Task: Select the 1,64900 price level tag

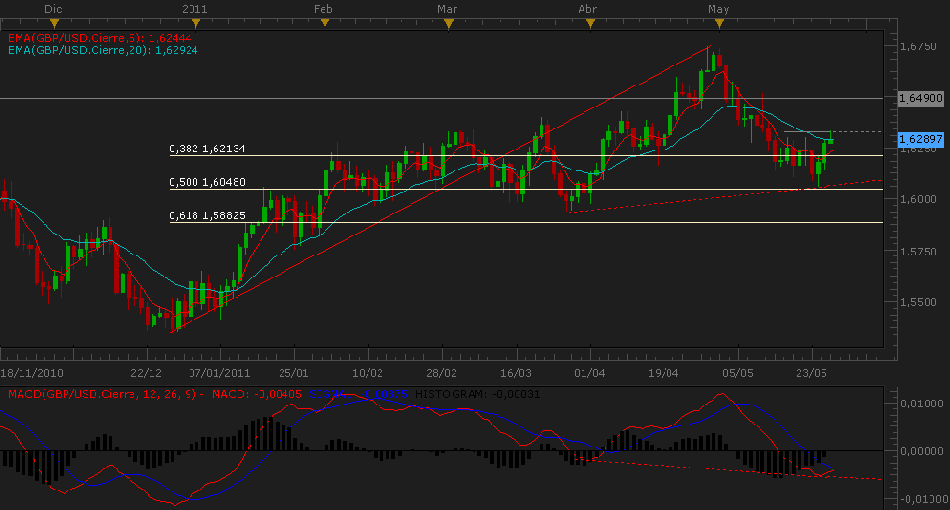Action: [920, 99]
